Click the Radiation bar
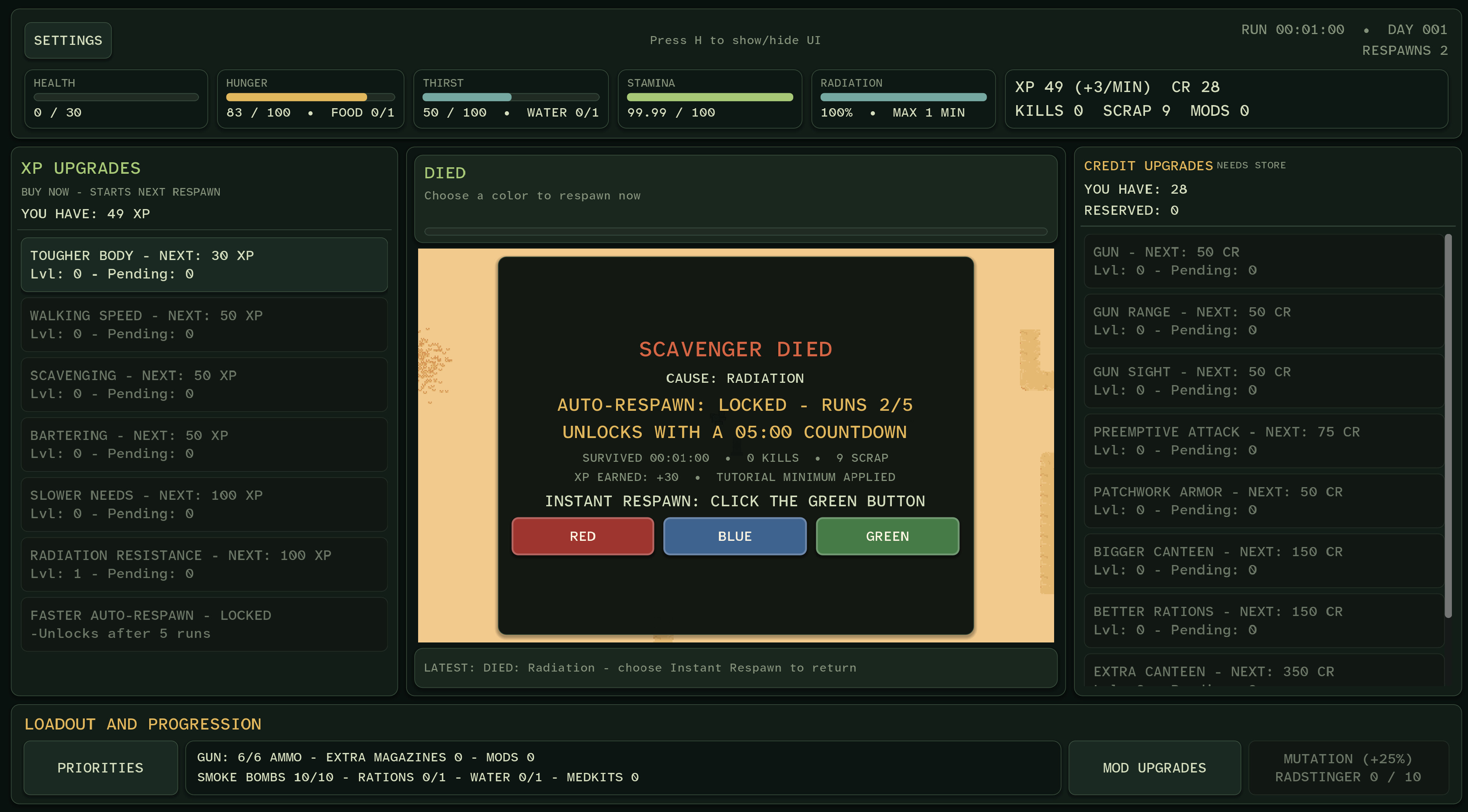The image size is (1468, 812). pos(903,97)
